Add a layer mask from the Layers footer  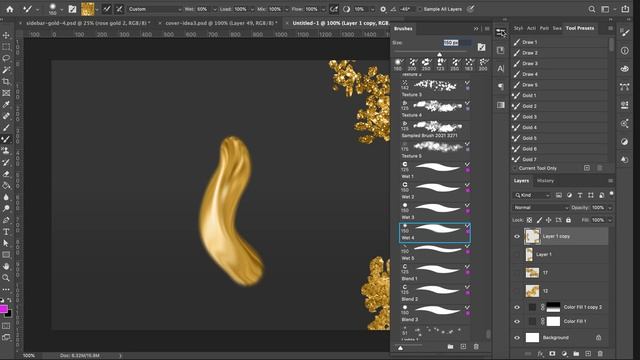point(552,353)
